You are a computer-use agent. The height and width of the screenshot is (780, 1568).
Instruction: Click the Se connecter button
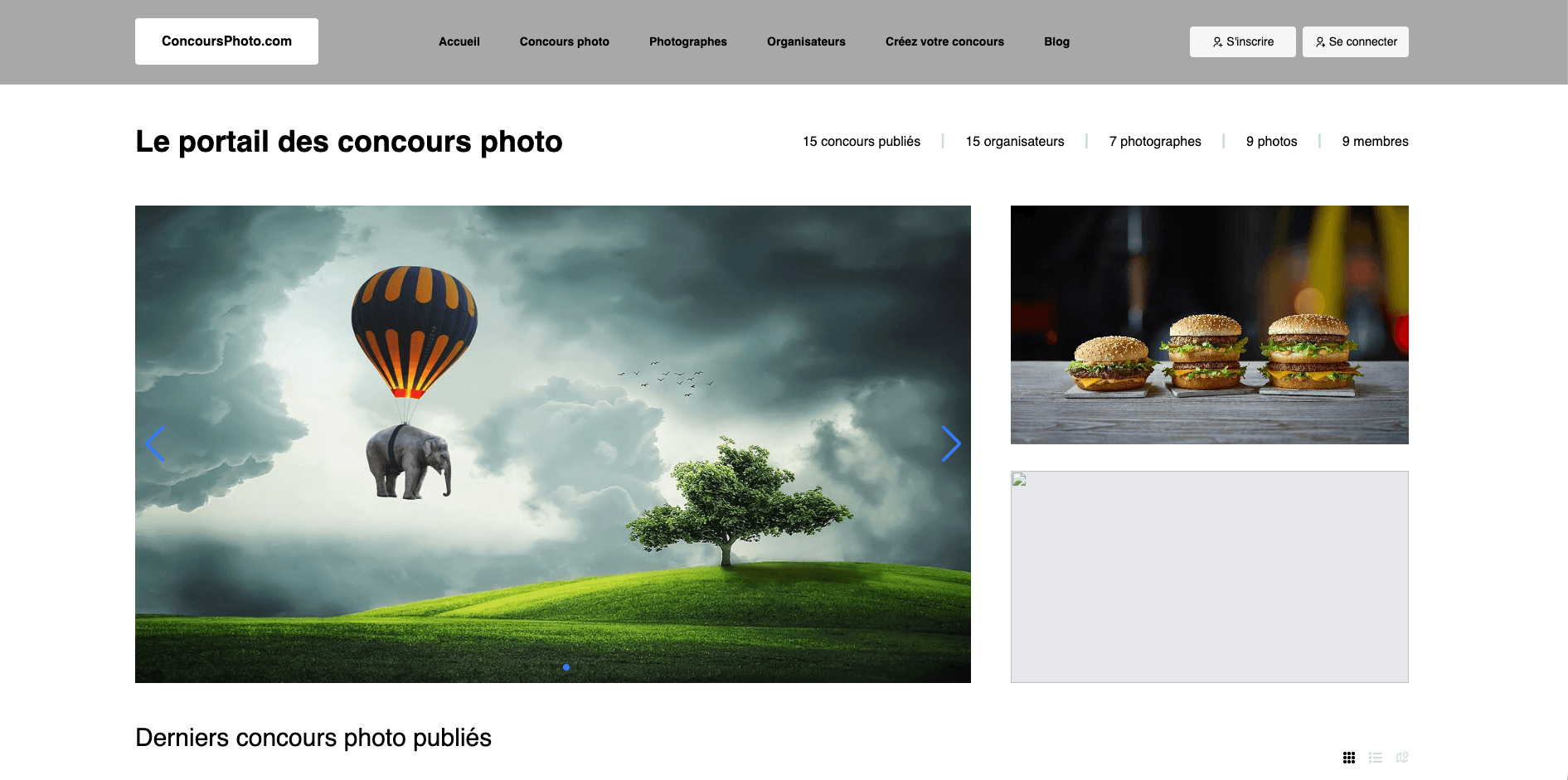(x=1355, y=41)
